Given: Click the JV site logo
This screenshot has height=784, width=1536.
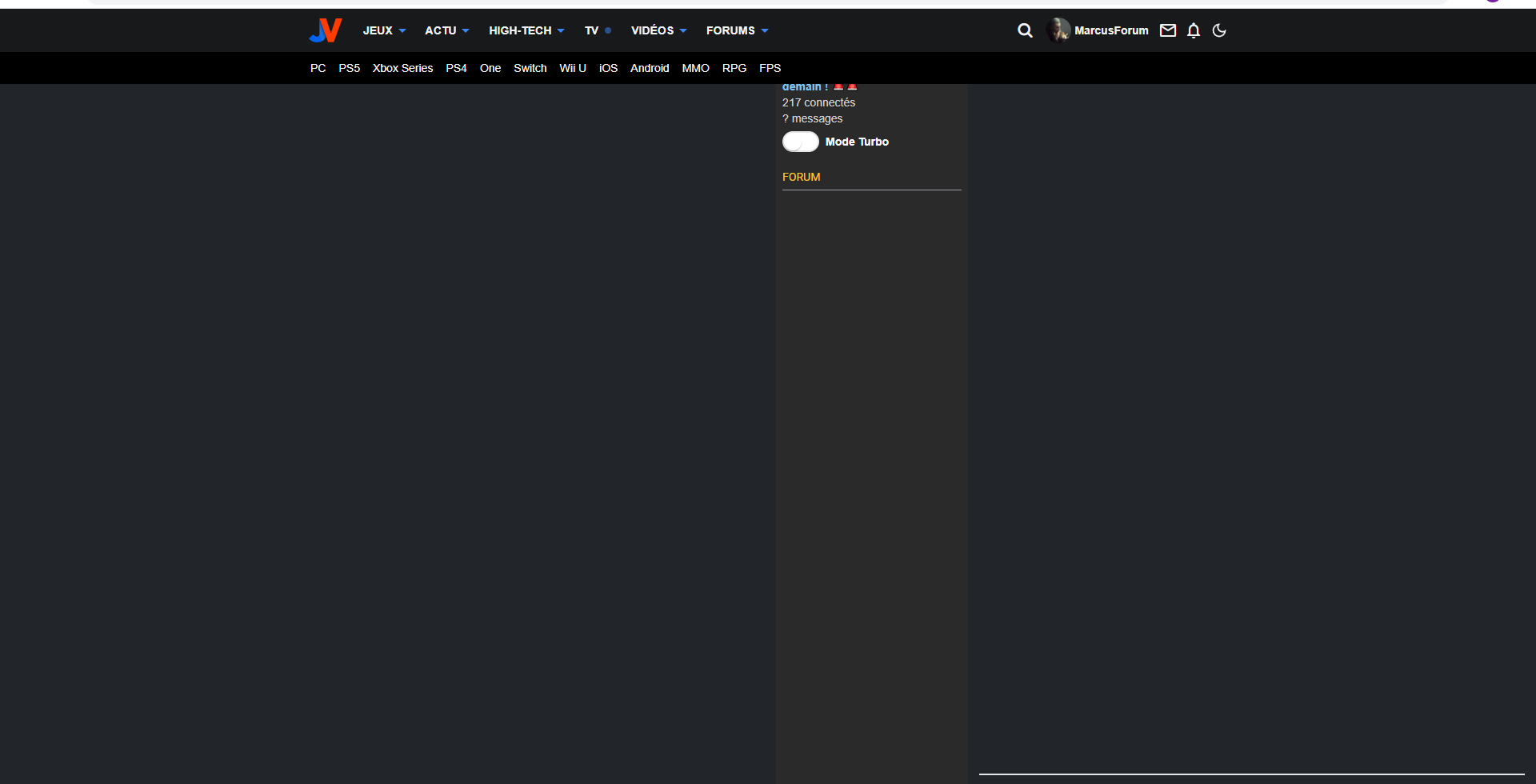Looking at the screenshot, I should pyautogui.click(x=325, y=30).
